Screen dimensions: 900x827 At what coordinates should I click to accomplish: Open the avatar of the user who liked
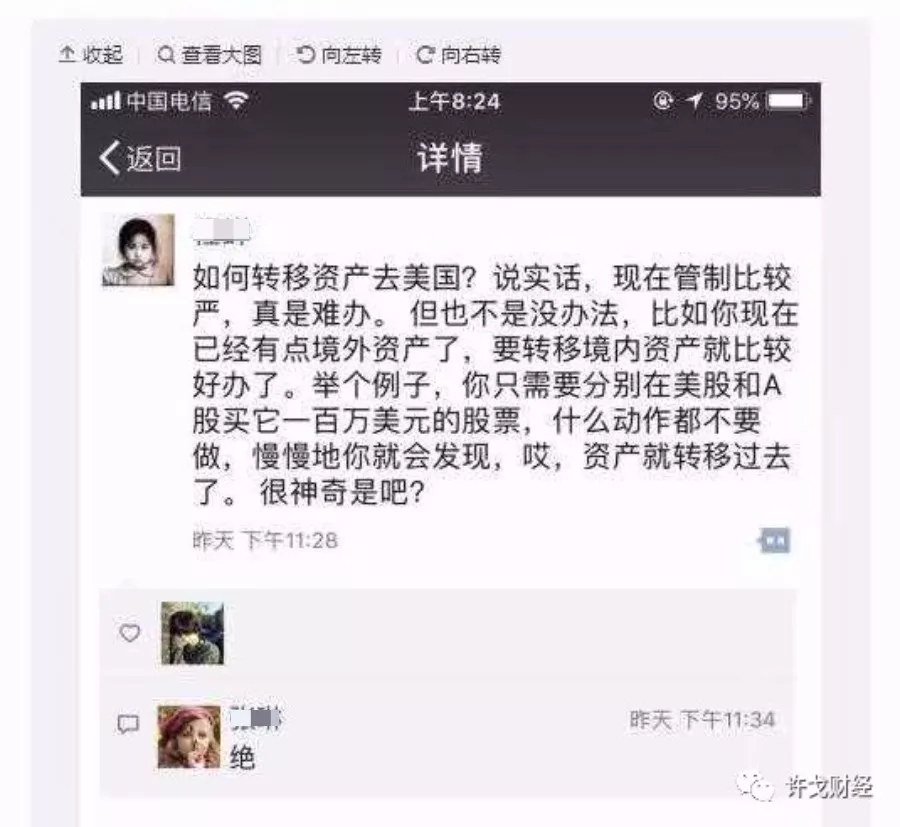tap(192, 633)
